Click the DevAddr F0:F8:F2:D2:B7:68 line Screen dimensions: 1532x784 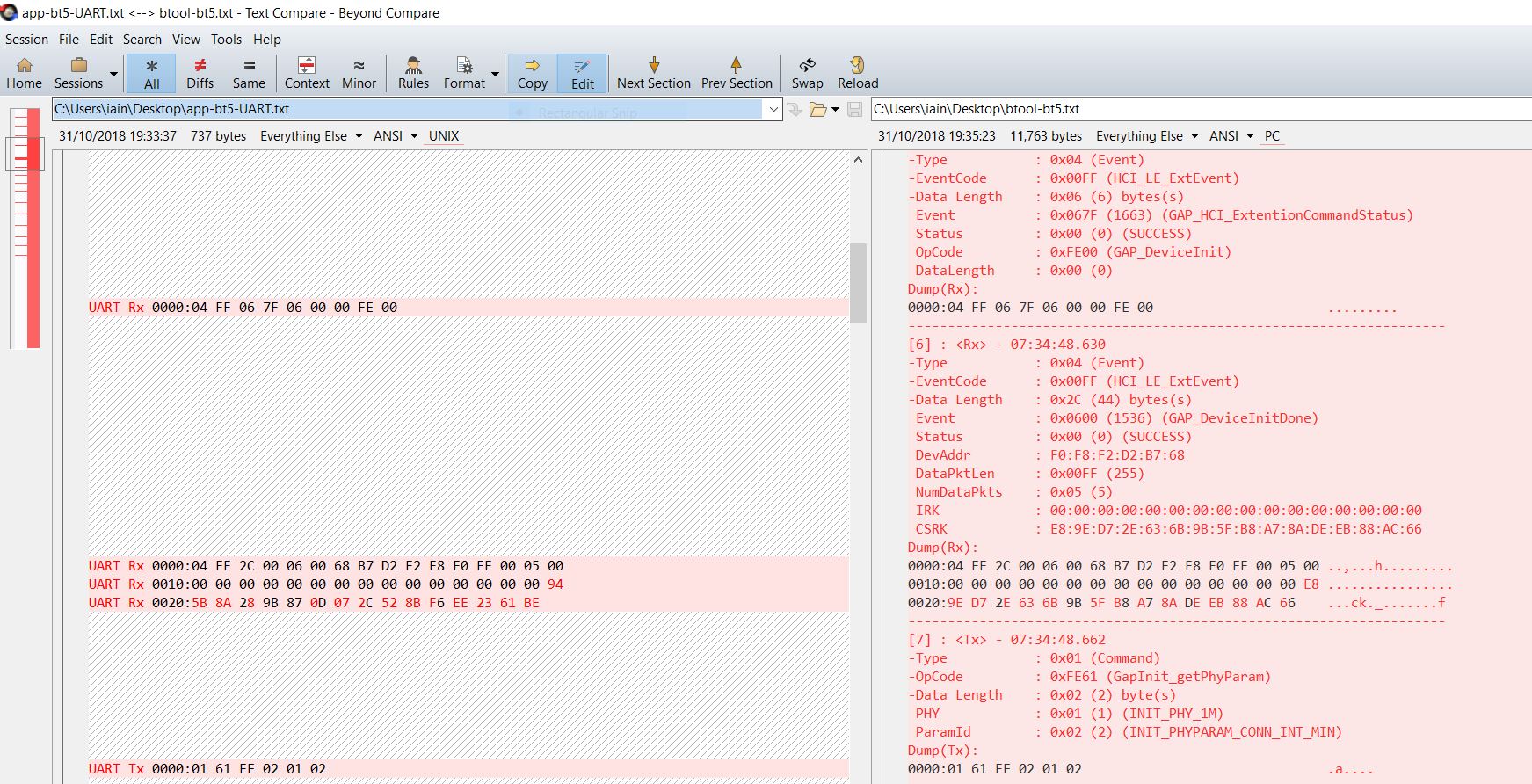click(1049, 455)
